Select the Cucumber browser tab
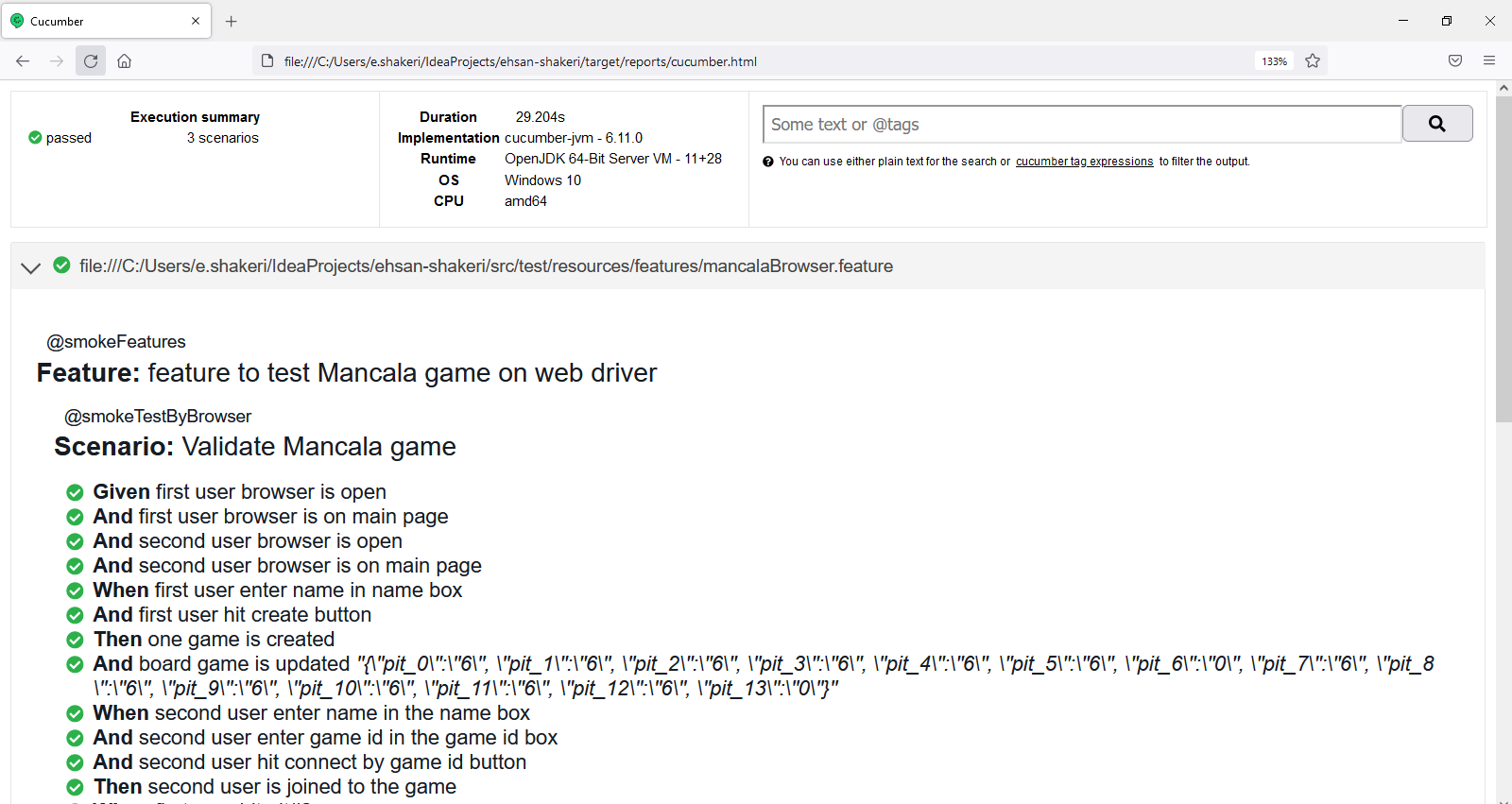1512x804 pixels. [x=106, y=21]
